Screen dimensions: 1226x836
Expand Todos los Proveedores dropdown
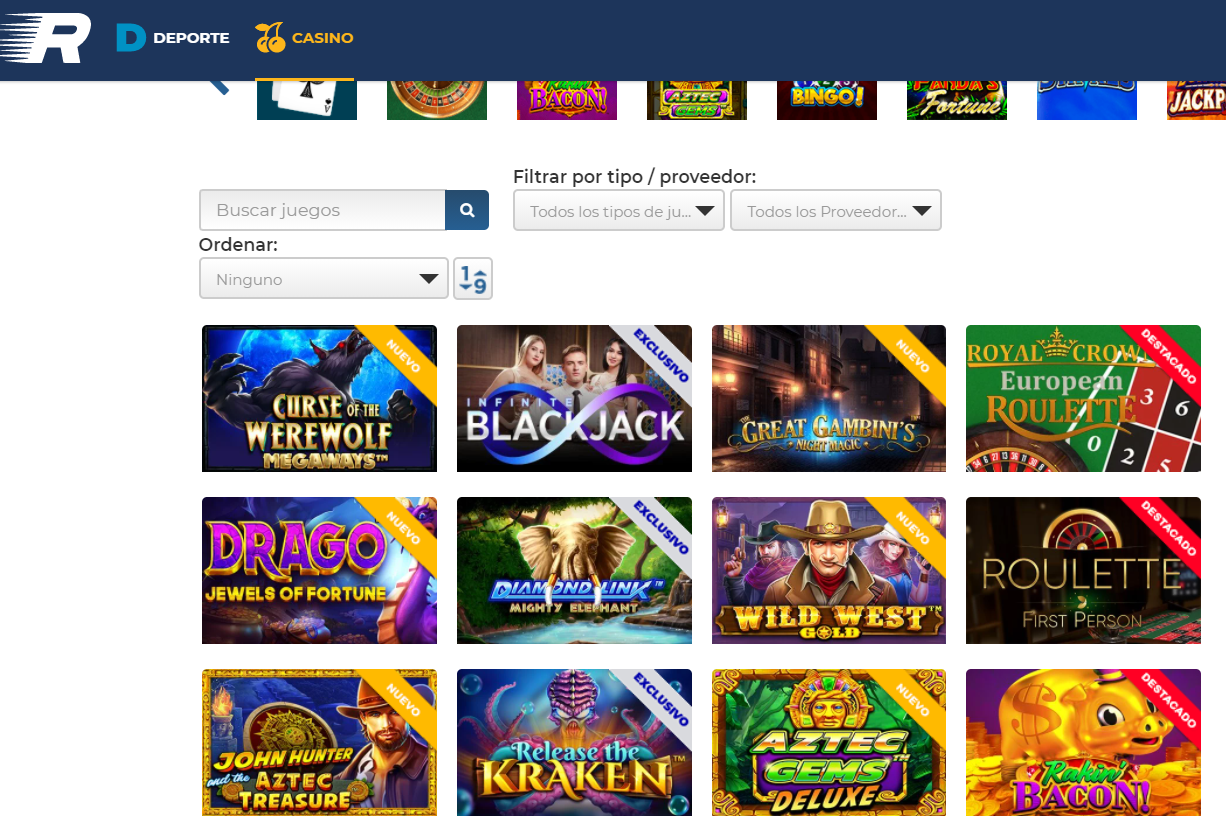point(836,210)
